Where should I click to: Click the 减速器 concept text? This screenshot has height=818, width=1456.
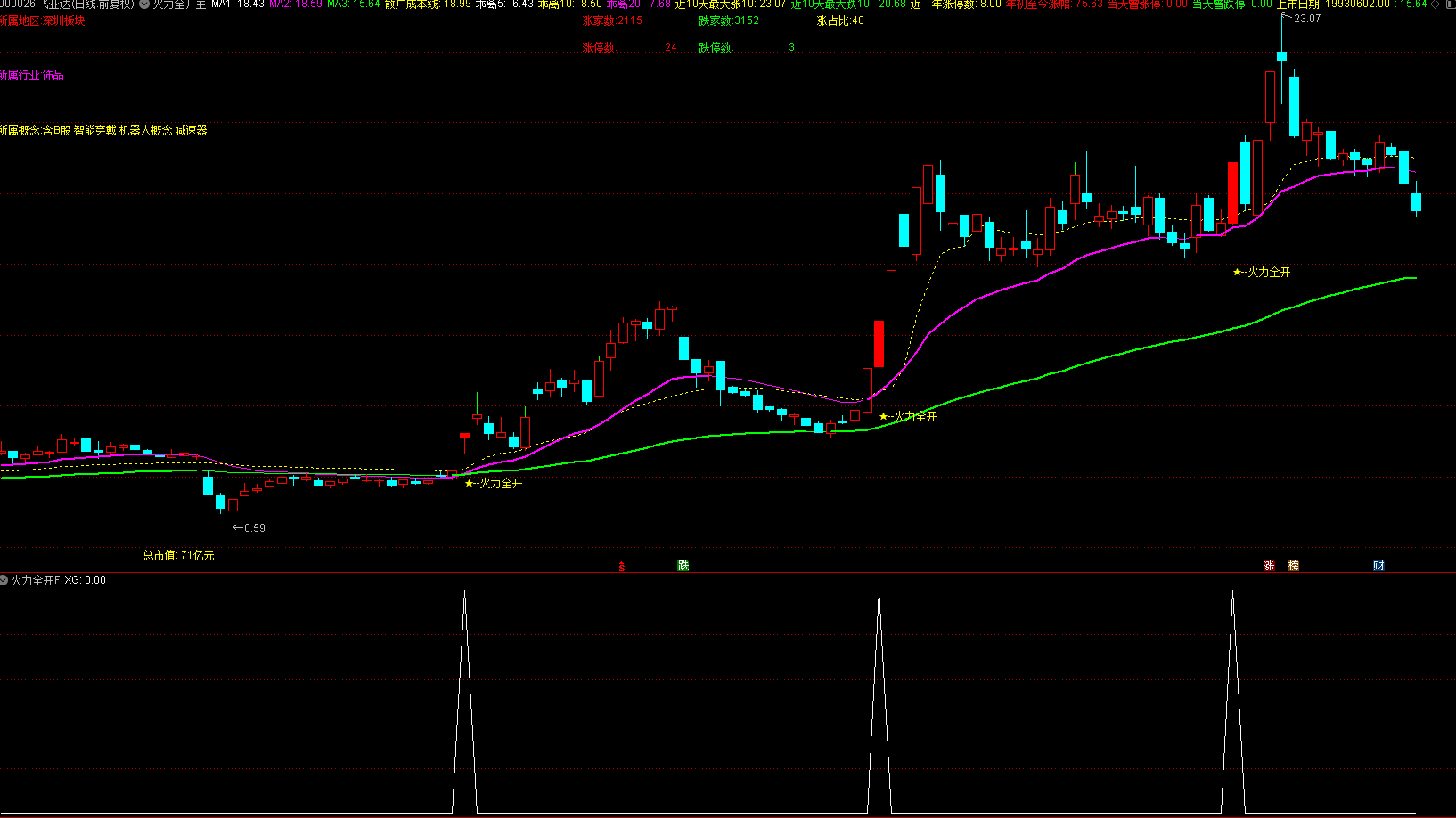192,130
